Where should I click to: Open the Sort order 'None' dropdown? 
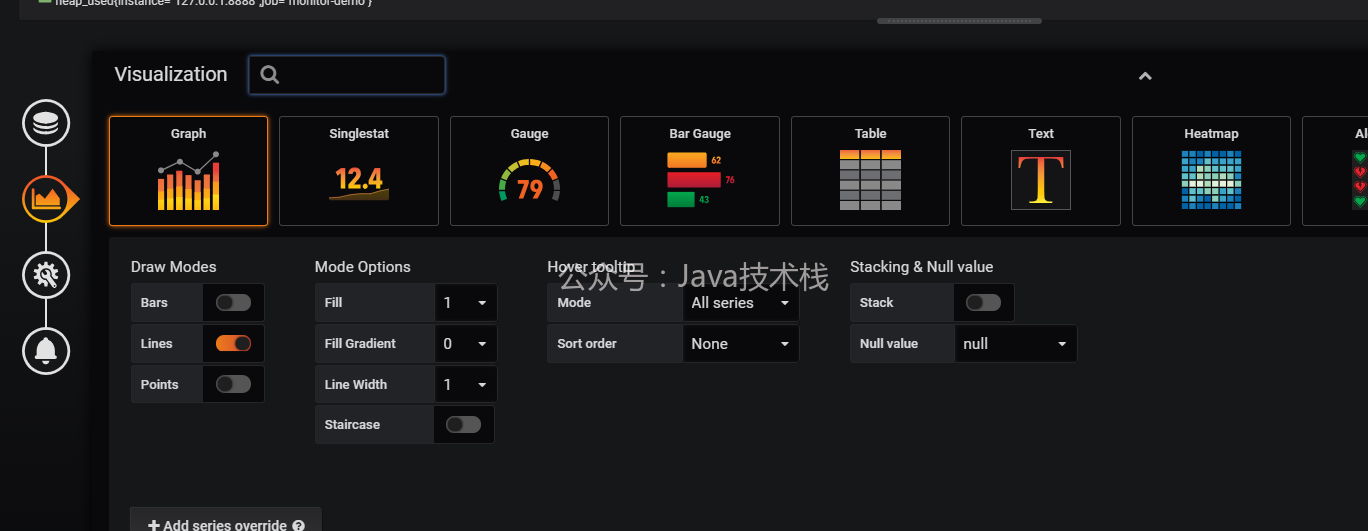tap(740, 344)
